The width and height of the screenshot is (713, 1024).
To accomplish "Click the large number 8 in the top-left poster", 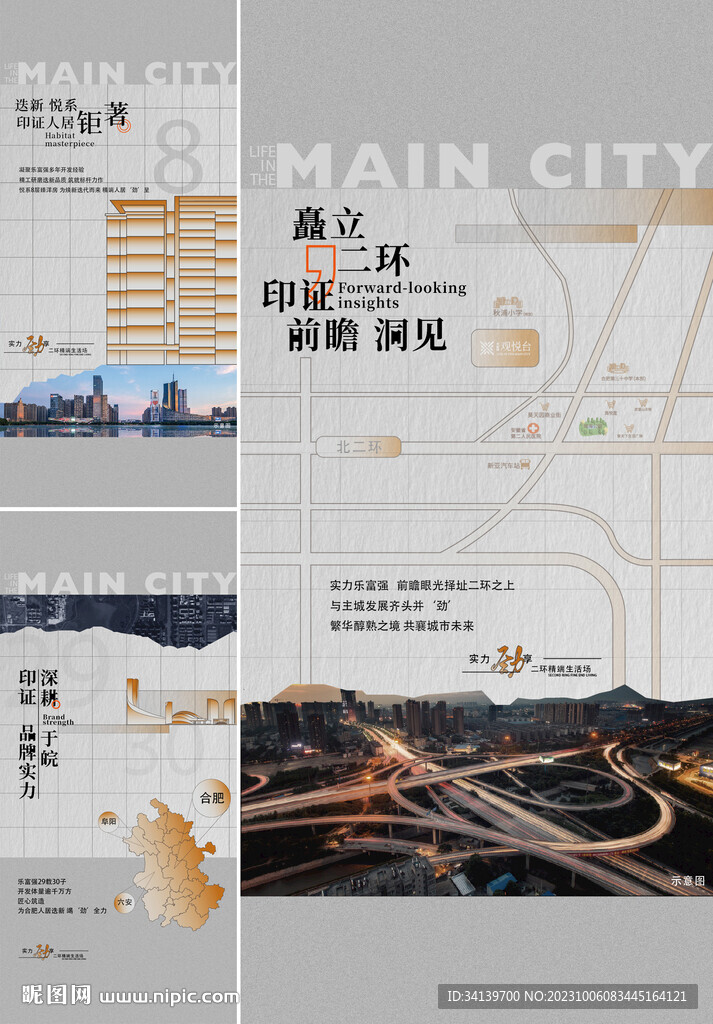I will 179,155.
